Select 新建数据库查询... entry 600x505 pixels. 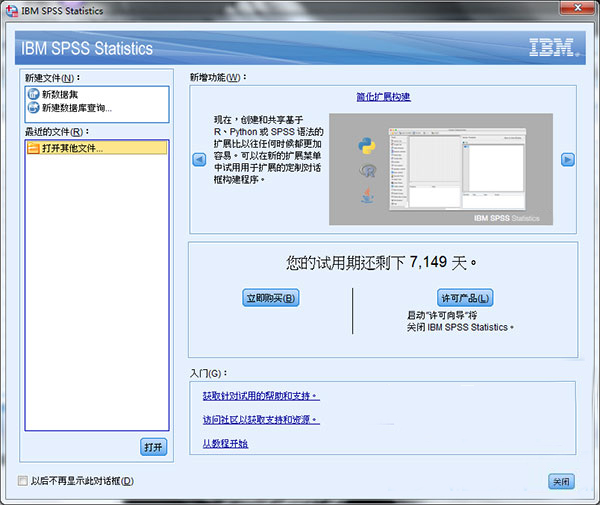pos(97,108)
